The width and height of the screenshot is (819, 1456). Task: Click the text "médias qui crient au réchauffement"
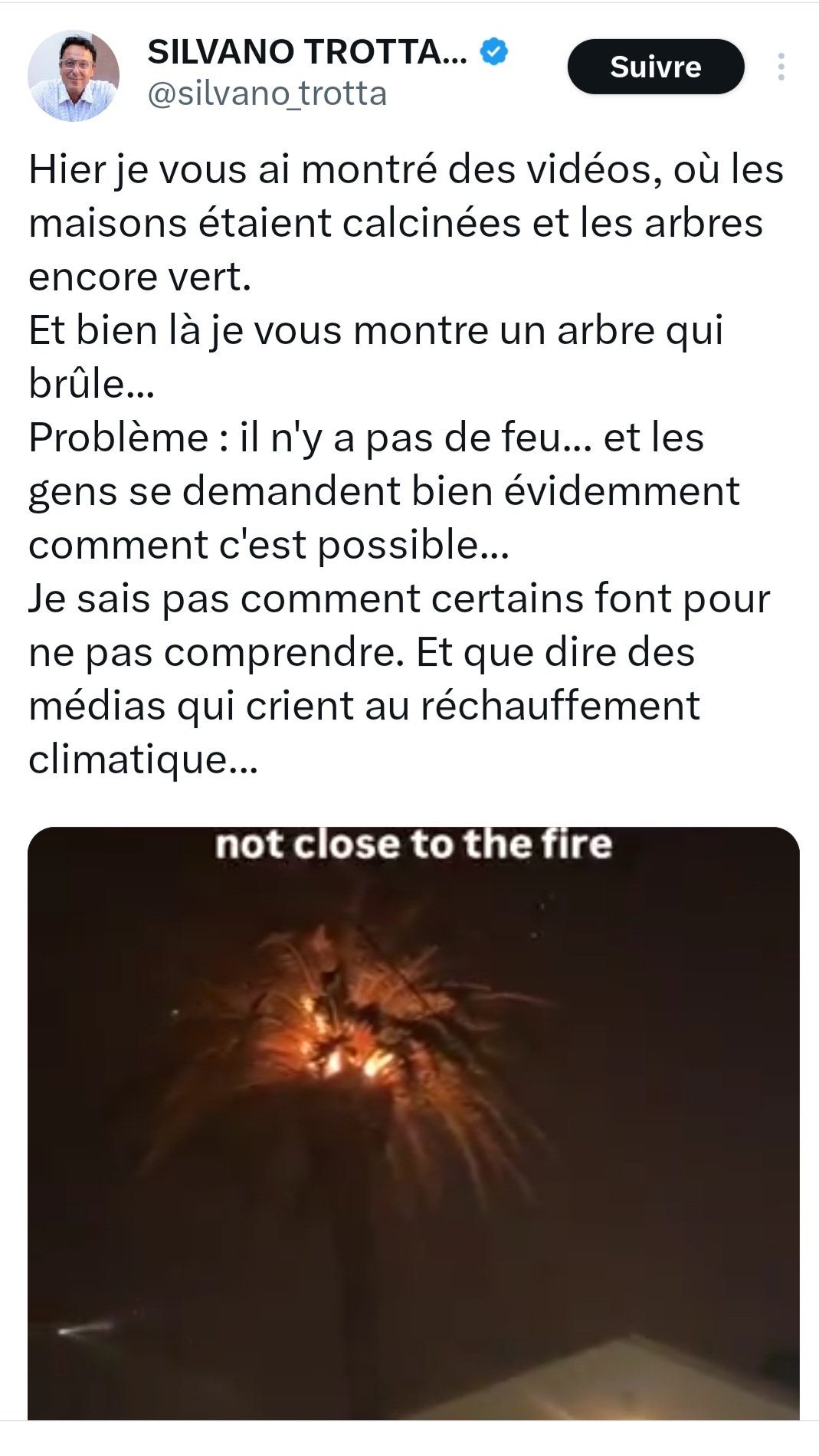point(364,706)
